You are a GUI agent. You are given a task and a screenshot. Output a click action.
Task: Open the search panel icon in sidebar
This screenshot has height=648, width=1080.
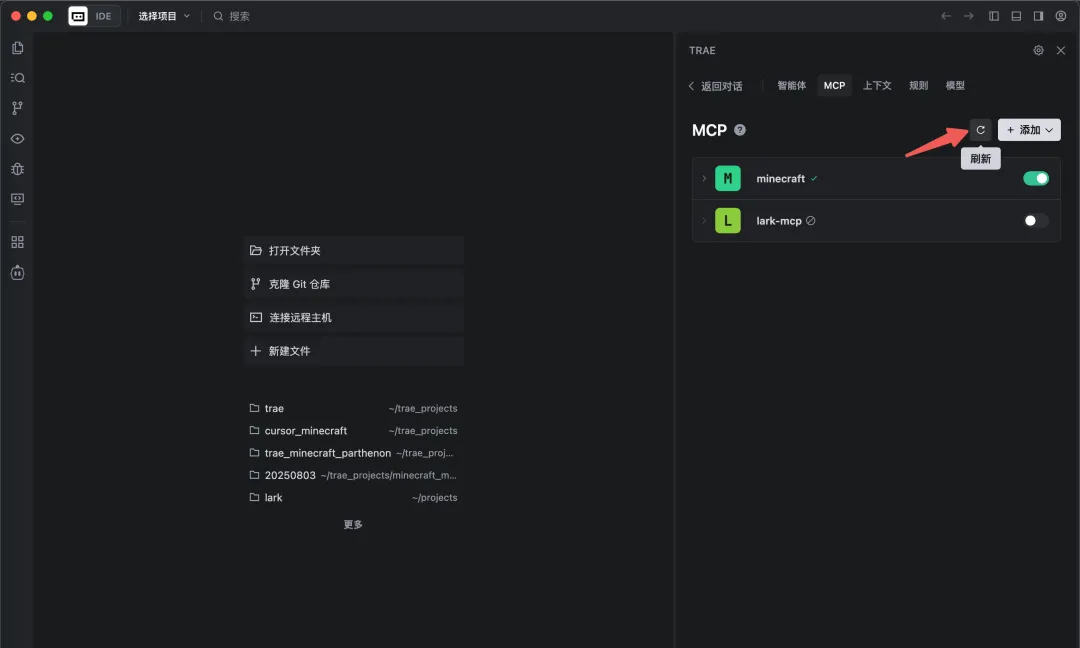coord(18,78)
